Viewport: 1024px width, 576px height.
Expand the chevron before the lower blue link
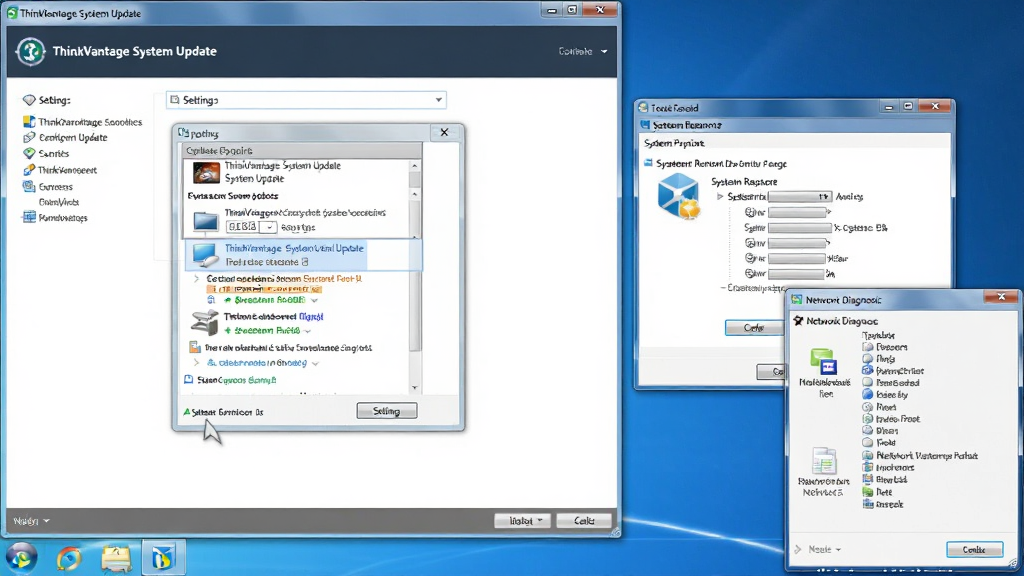coord(197,362)
